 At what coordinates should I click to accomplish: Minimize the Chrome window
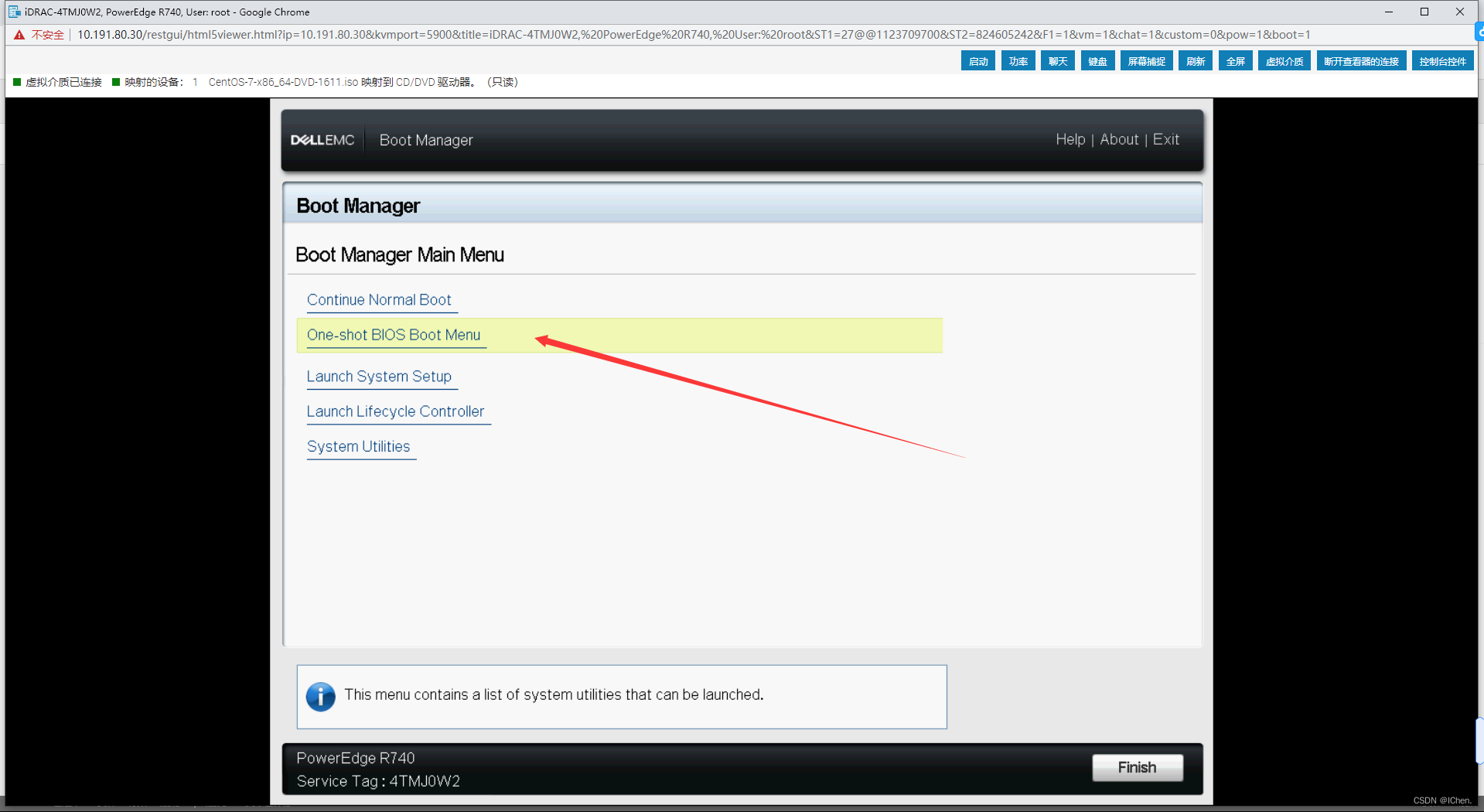(x=1389, y=12)
